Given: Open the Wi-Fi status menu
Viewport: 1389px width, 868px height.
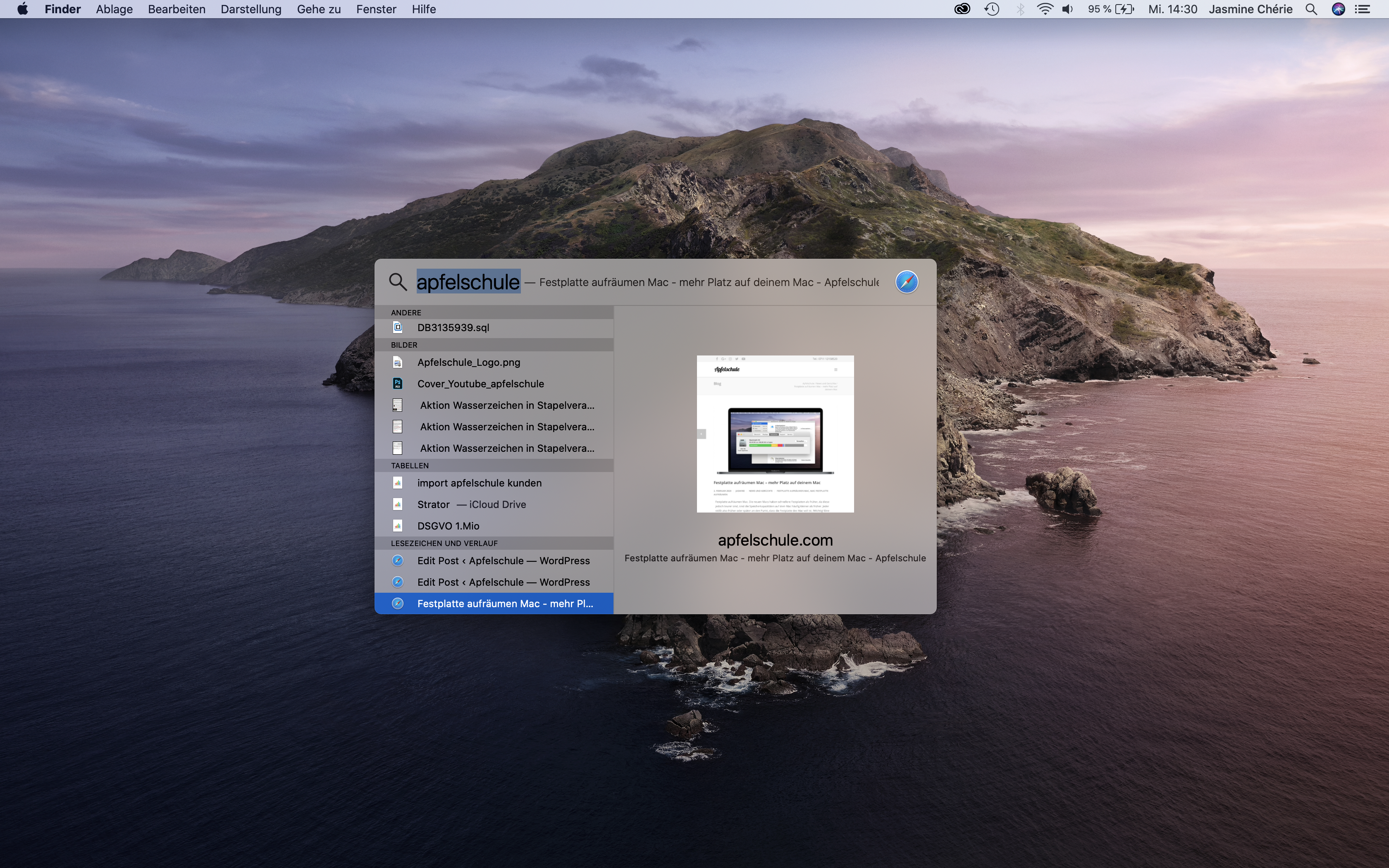Looking at the screenshot, I should click(1045, 9).
